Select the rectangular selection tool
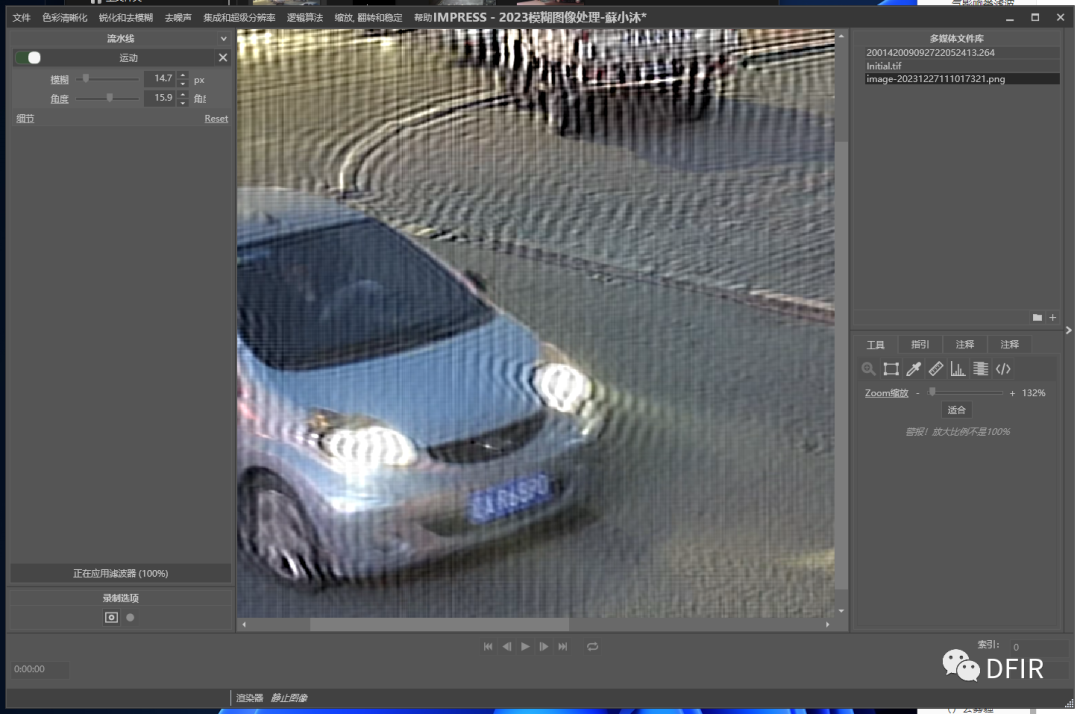The image size is (1080, 714). click(891, 369)
